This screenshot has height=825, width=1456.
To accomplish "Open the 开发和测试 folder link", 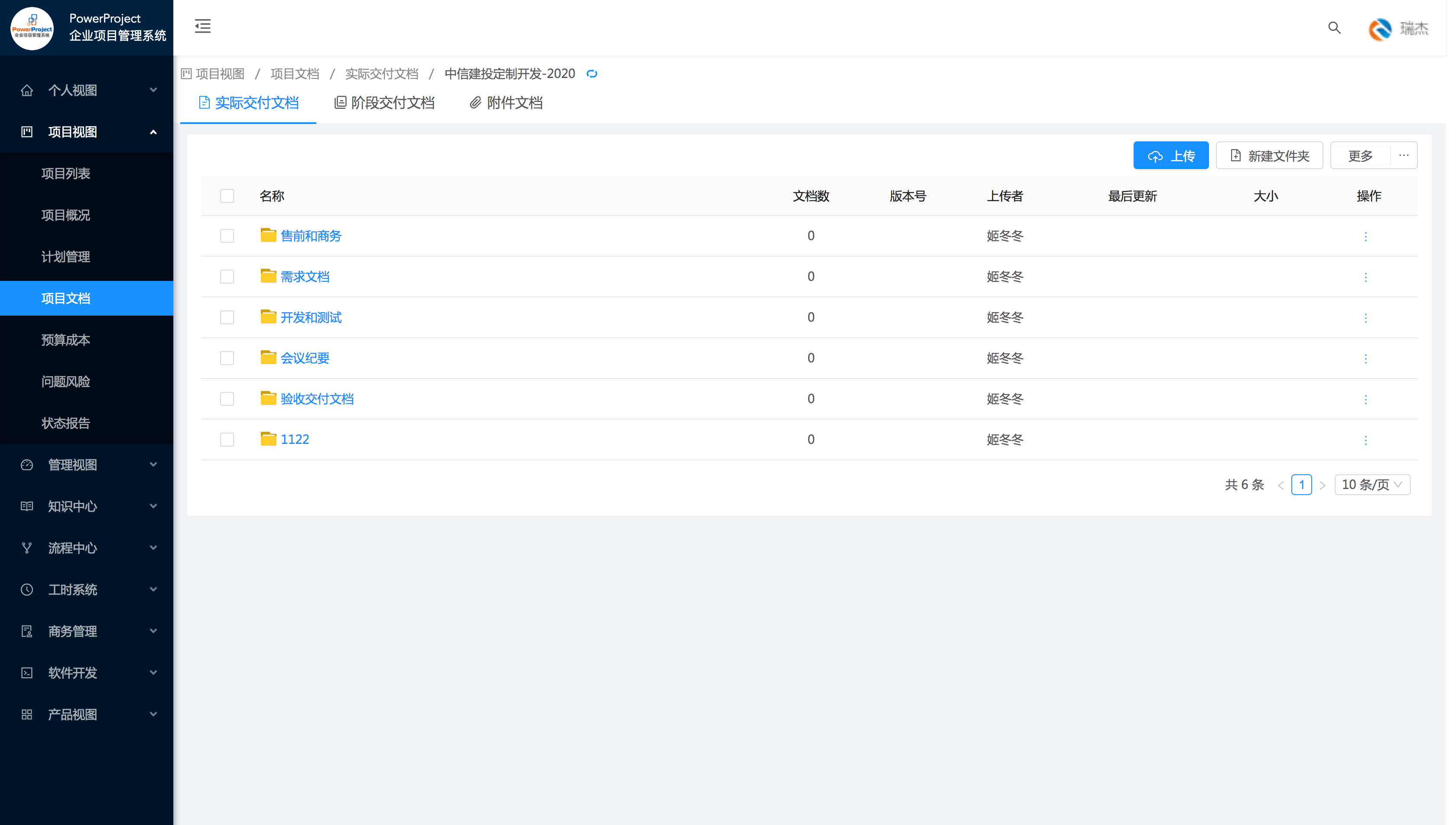I will coord(311,317).
